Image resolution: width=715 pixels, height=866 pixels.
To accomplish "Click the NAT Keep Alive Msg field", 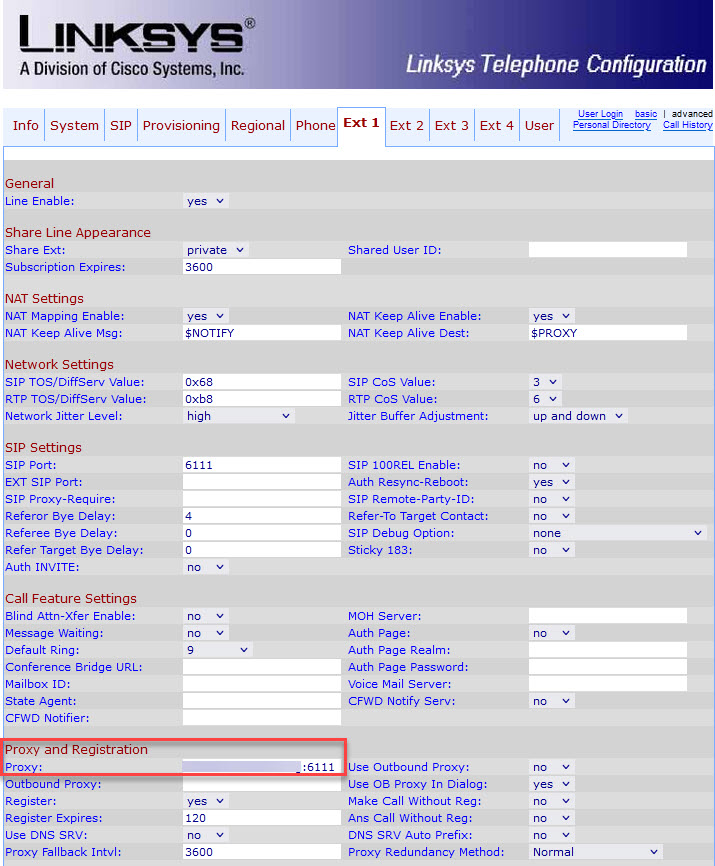I will [x=262, y=333].
